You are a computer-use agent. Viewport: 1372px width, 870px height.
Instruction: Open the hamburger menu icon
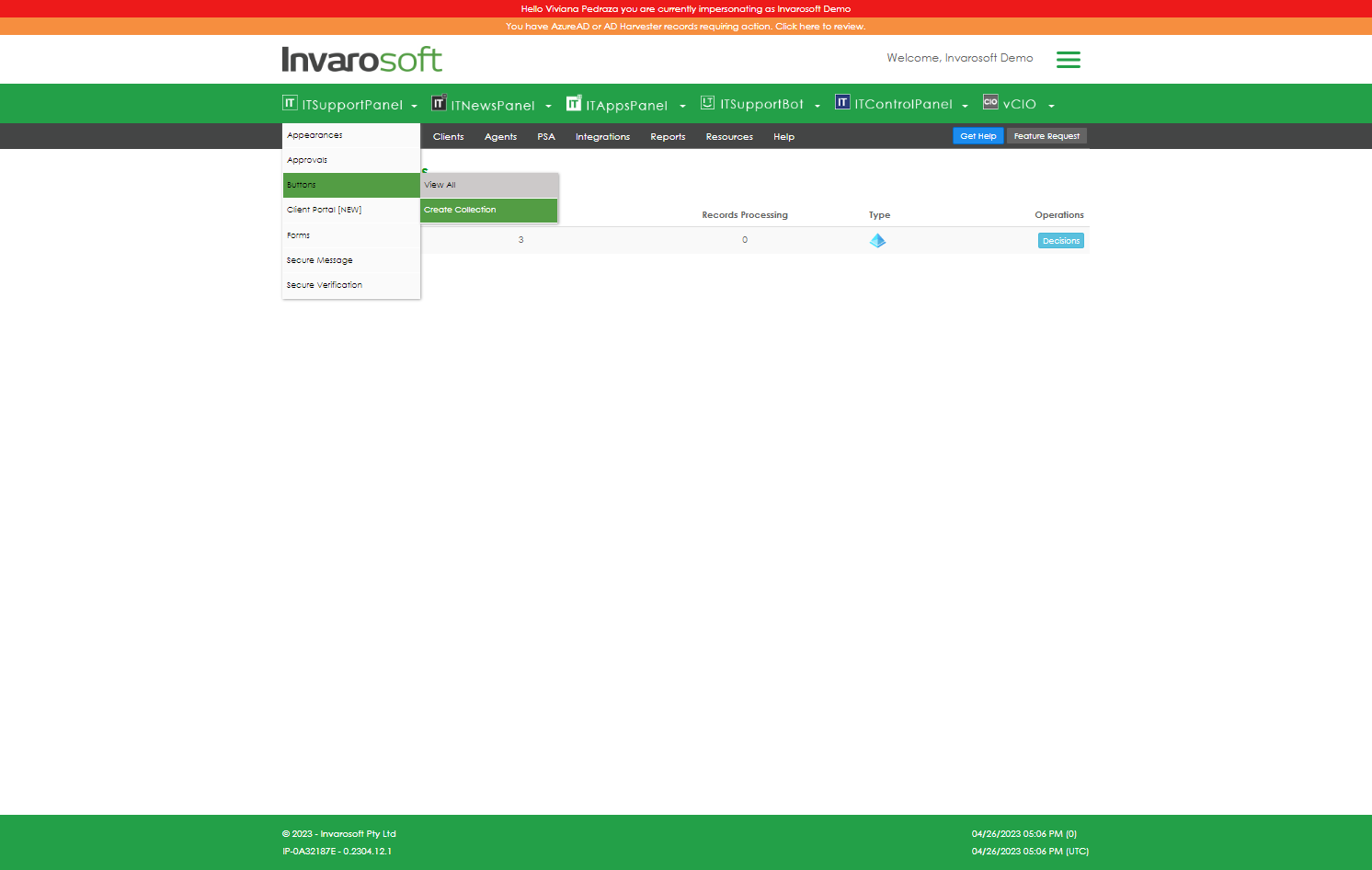pos(1068,60)
